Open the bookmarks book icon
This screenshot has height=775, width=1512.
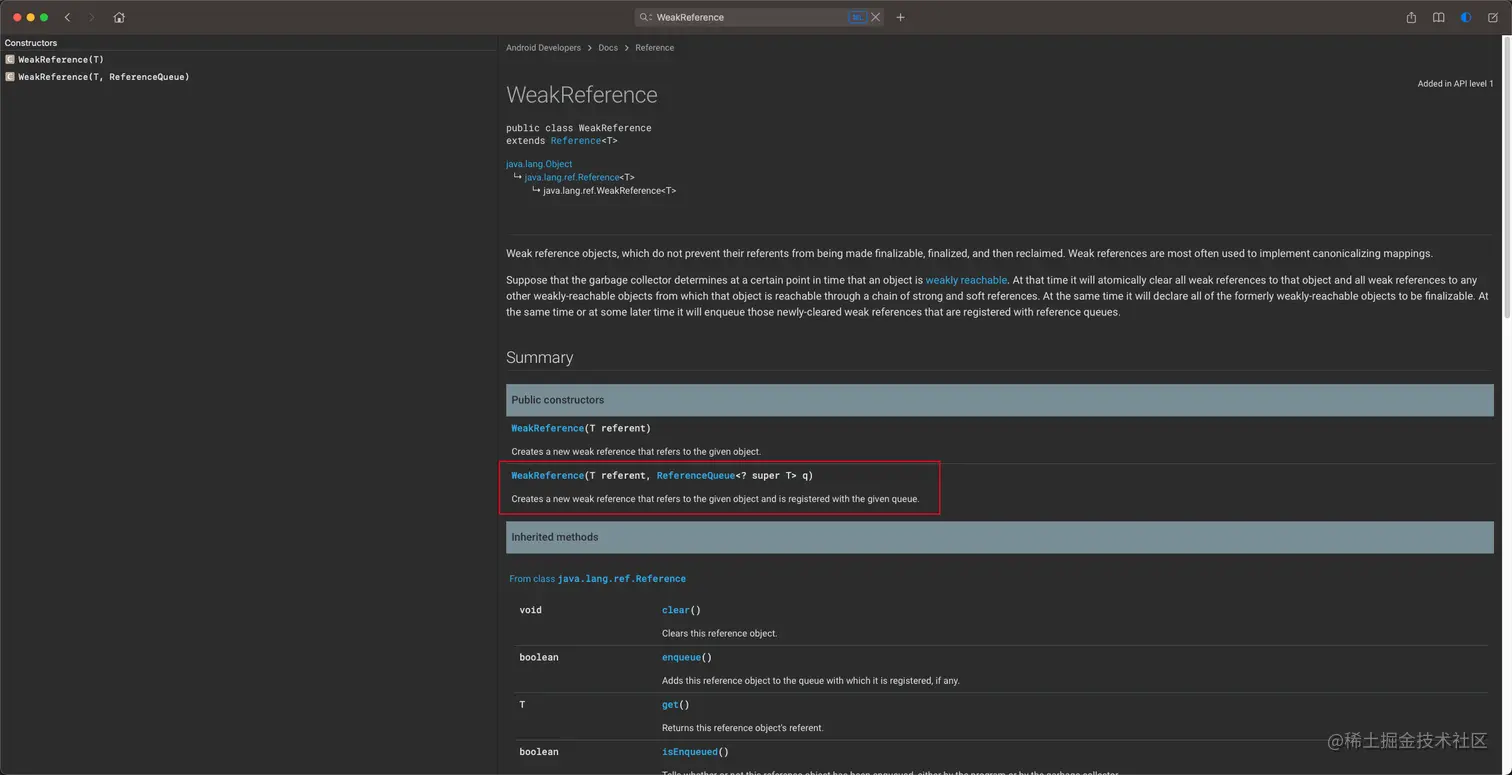point(1438,17)
